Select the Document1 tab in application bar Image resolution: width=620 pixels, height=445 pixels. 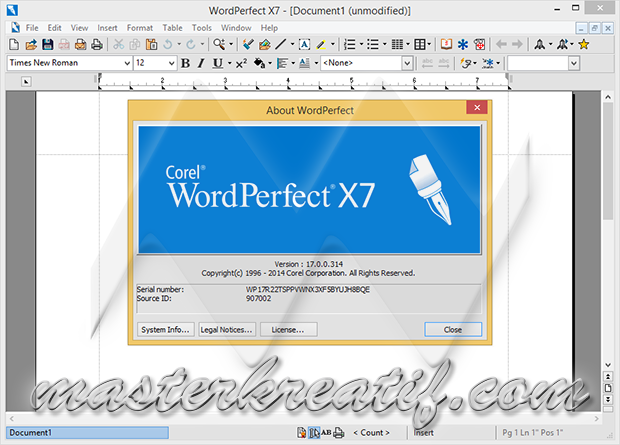tap(87, 433)
